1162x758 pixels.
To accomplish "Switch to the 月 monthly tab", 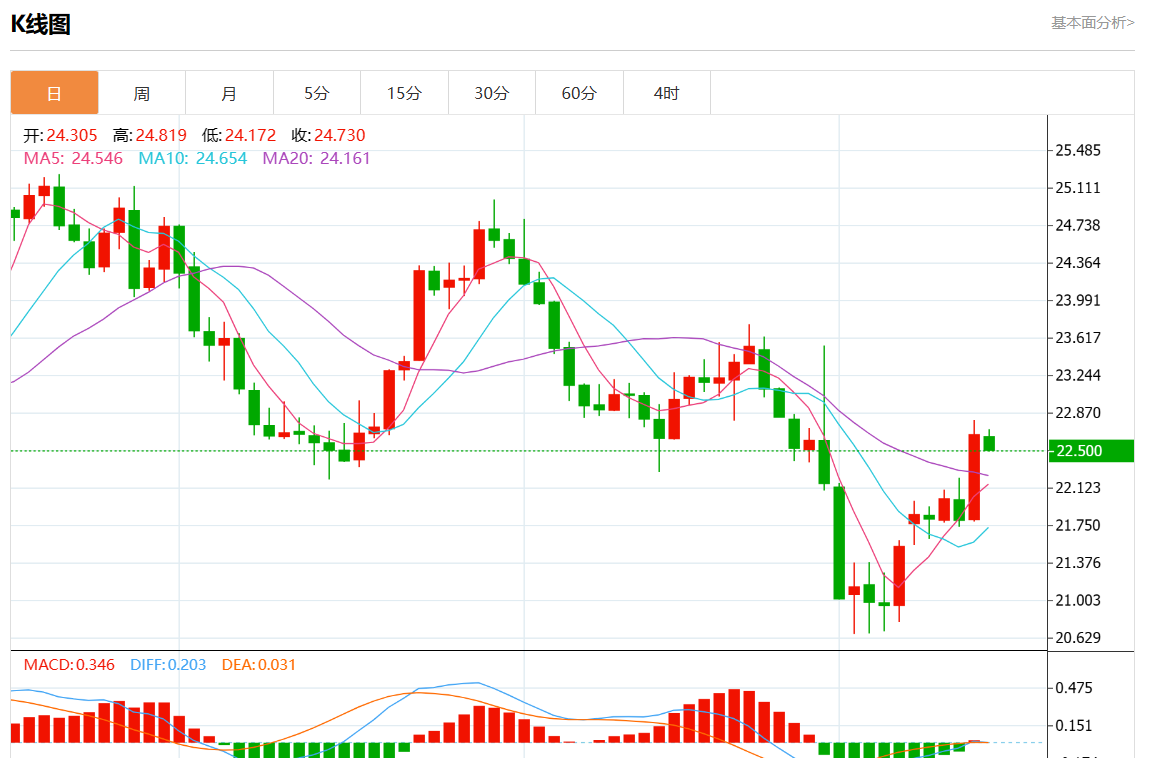I will point(229,93).
